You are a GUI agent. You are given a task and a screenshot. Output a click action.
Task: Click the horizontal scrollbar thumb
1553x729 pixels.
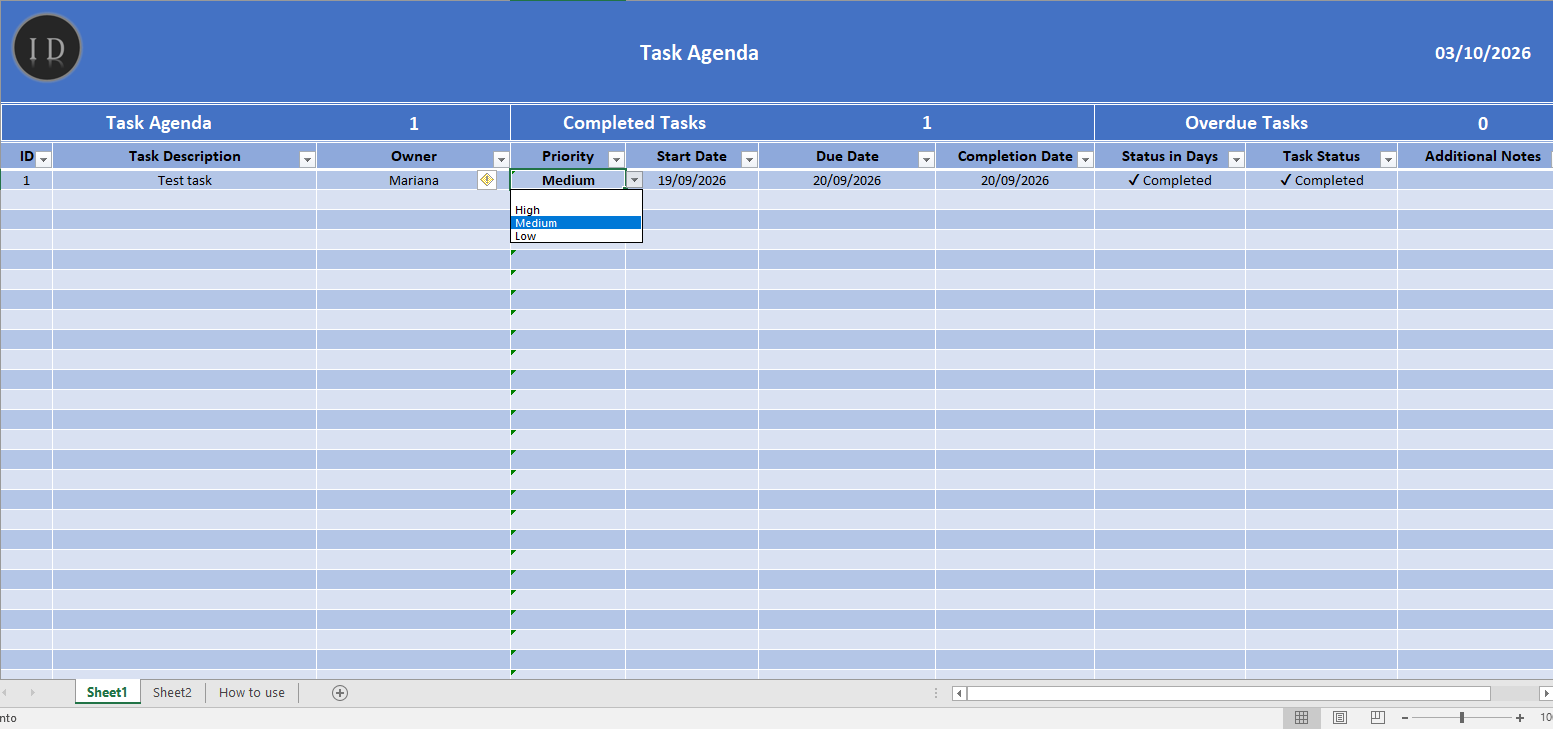tap(1229, 693)
